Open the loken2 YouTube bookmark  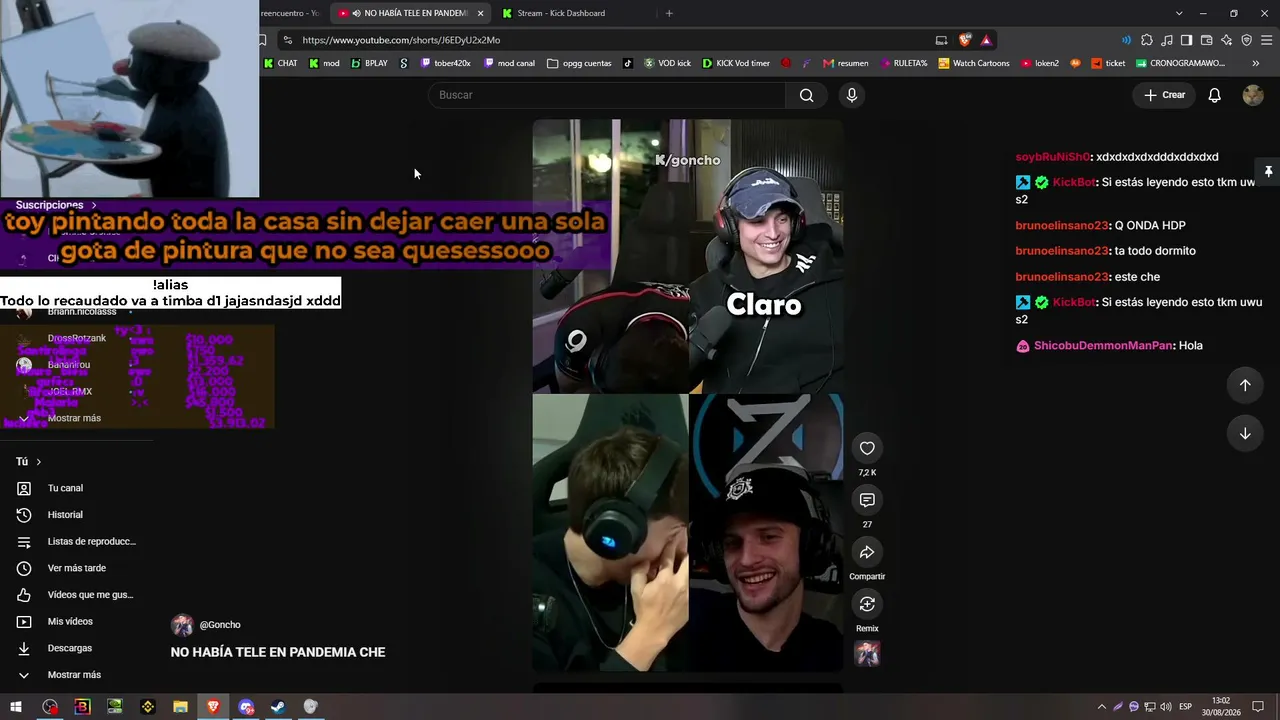1040,63
